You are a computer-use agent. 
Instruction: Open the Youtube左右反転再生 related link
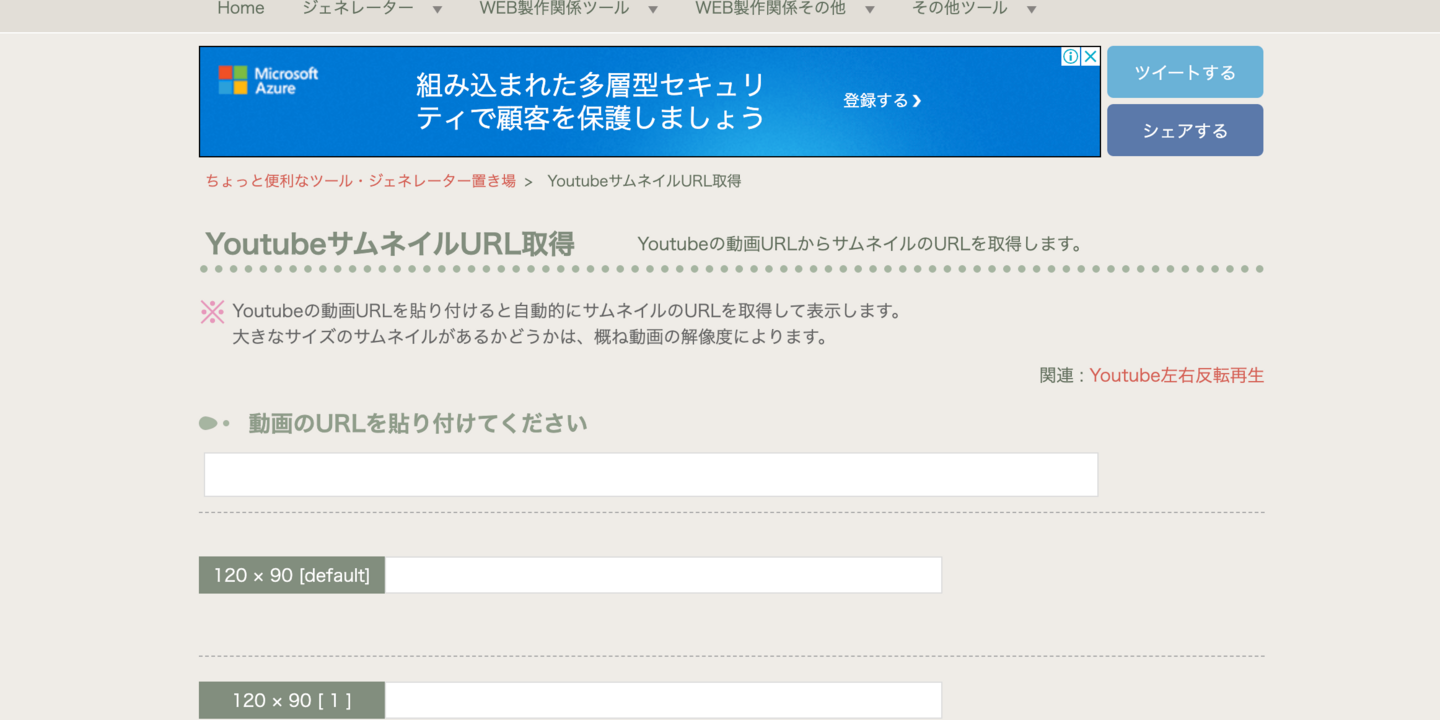coord(1176,376)
